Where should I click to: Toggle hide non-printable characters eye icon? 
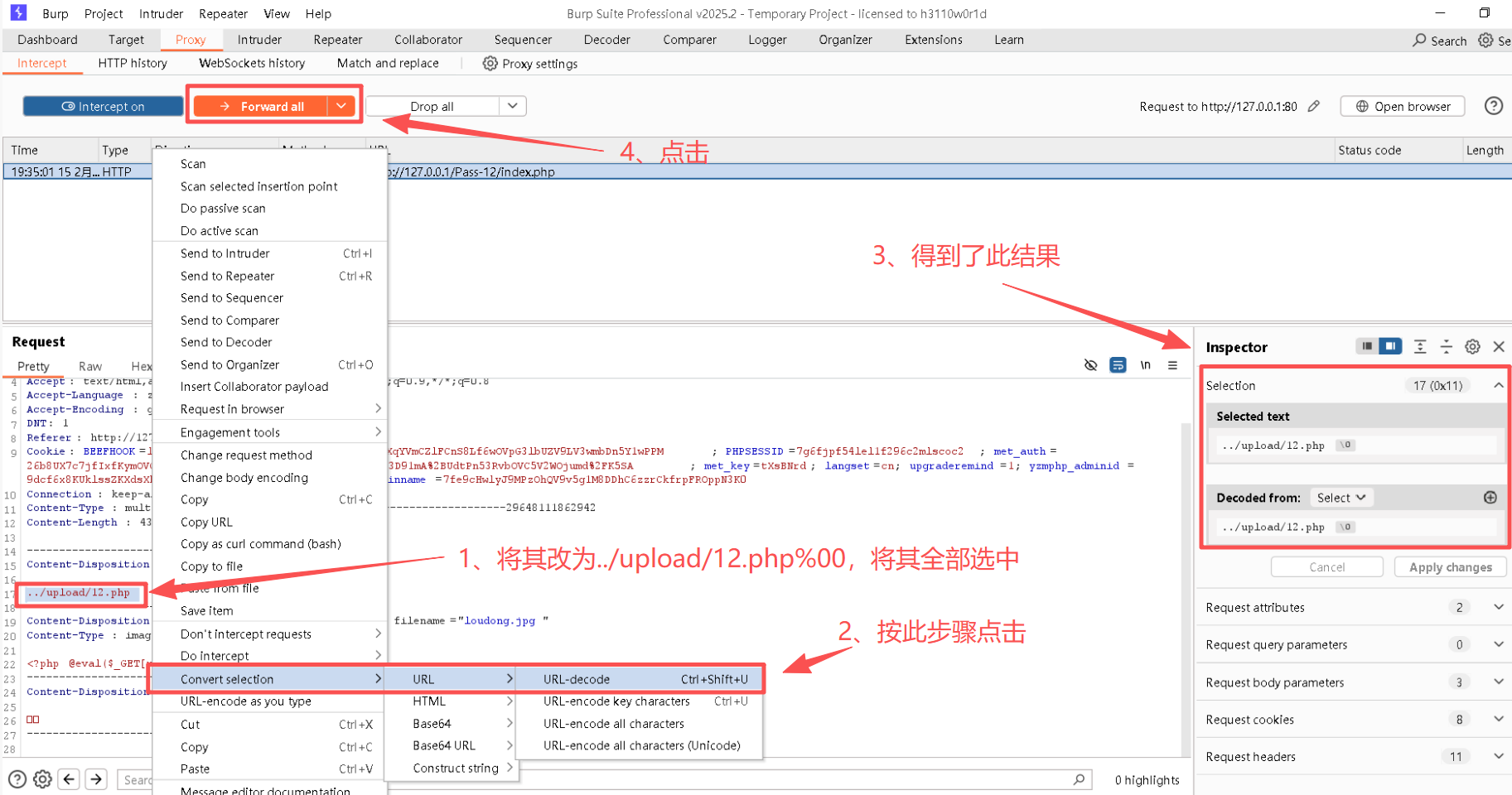[1090, 365]
